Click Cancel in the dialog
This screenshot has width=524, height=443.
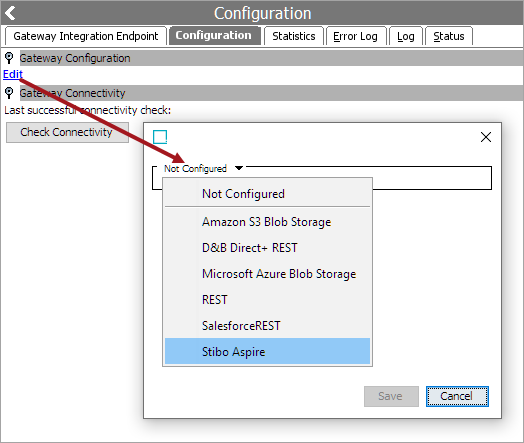[457, 396]
